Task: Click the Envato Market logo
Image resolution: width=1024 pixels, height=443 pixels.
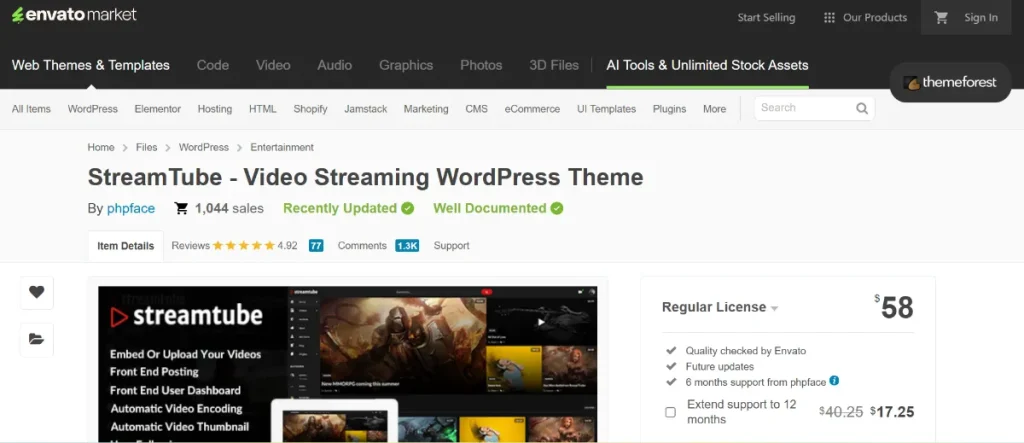Action: pyautogui.click(x=74, y=14)
